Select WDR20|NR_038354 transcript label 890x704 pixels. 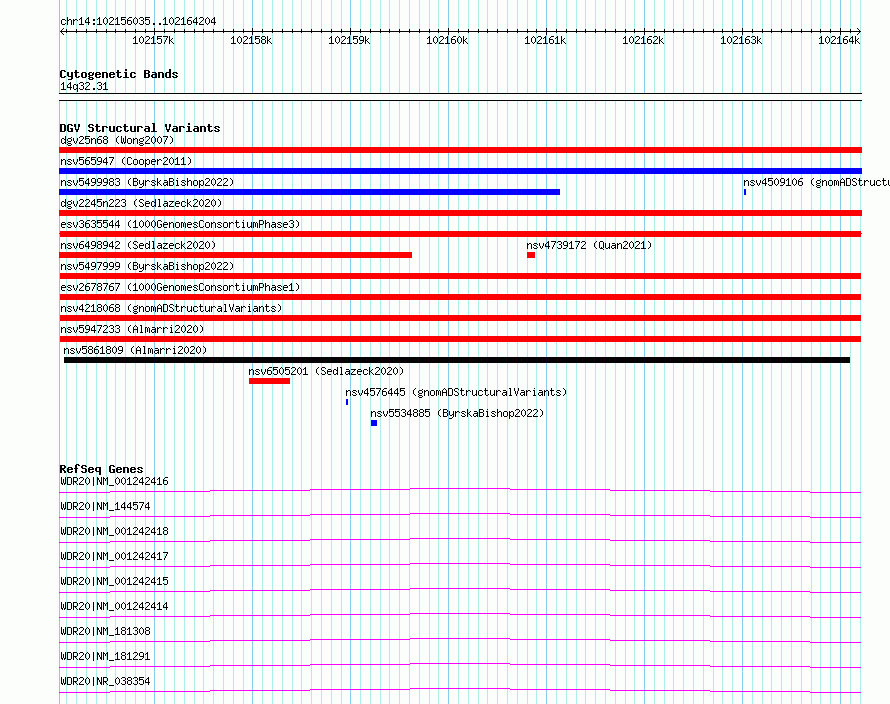click(x=105, y=681)
